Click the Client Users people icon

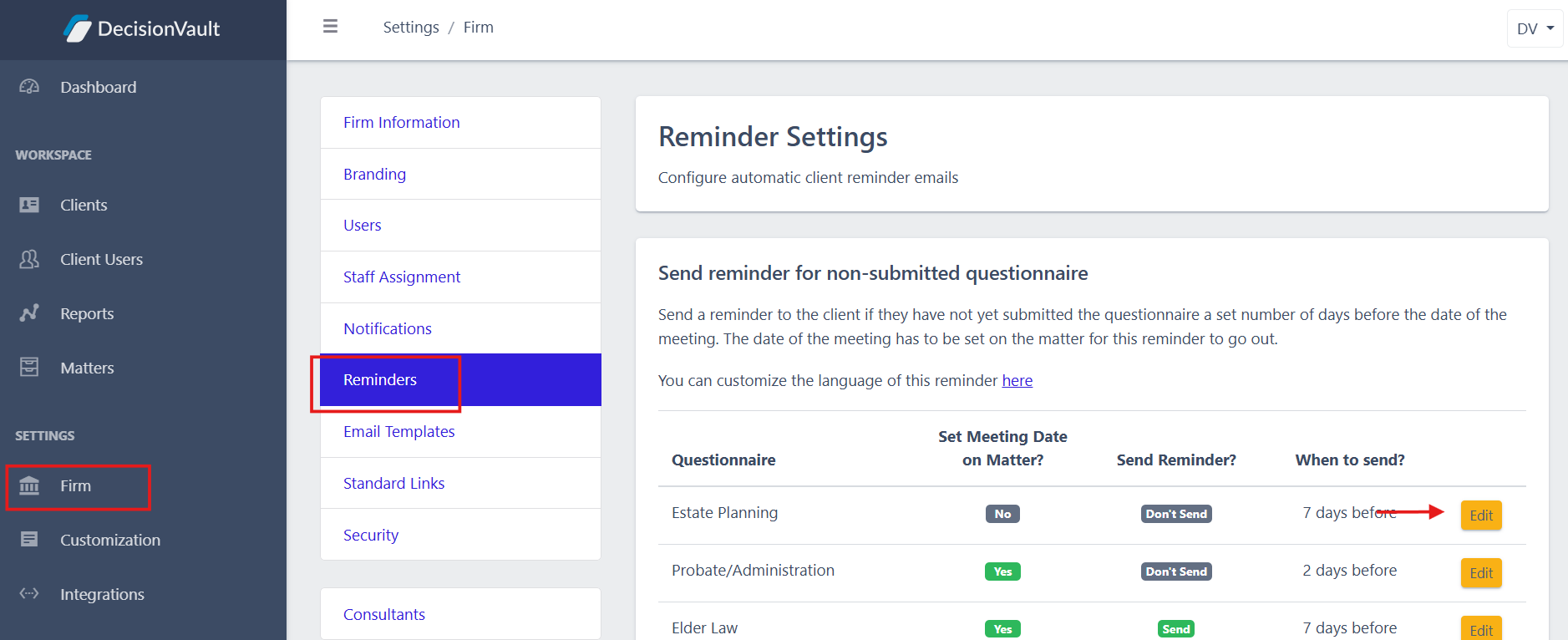point(29,259)
